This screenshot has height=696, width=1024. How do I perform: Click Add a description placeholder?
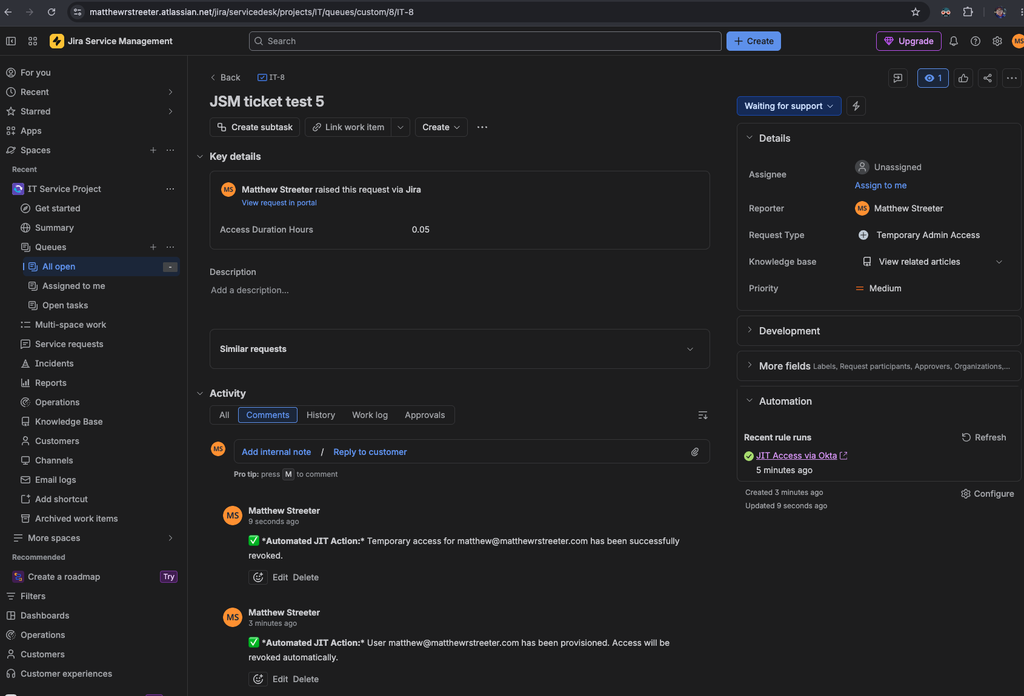tap(249, 290)
